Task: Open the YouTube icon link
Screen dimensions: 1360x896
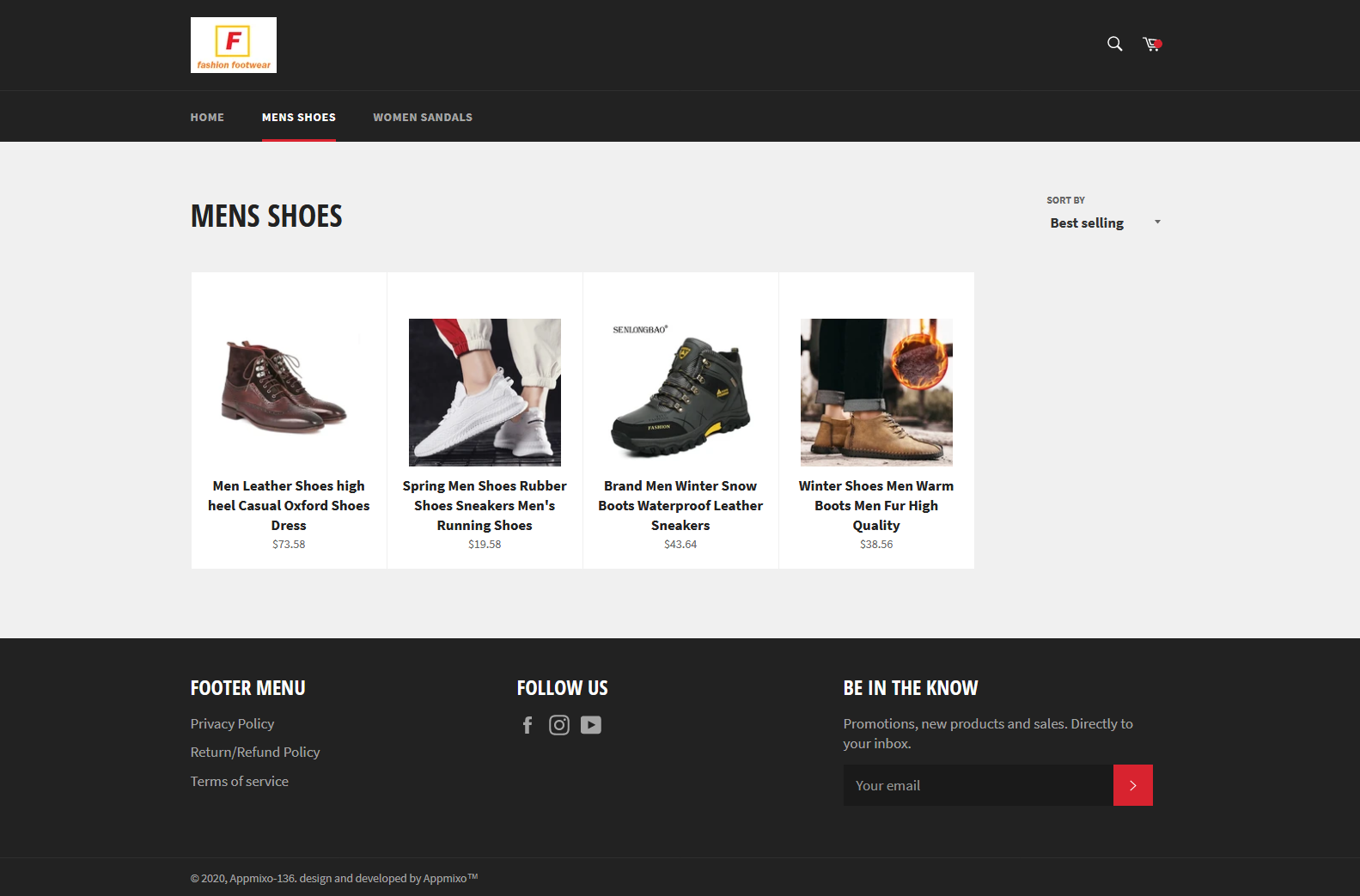Action: point(591,725)
